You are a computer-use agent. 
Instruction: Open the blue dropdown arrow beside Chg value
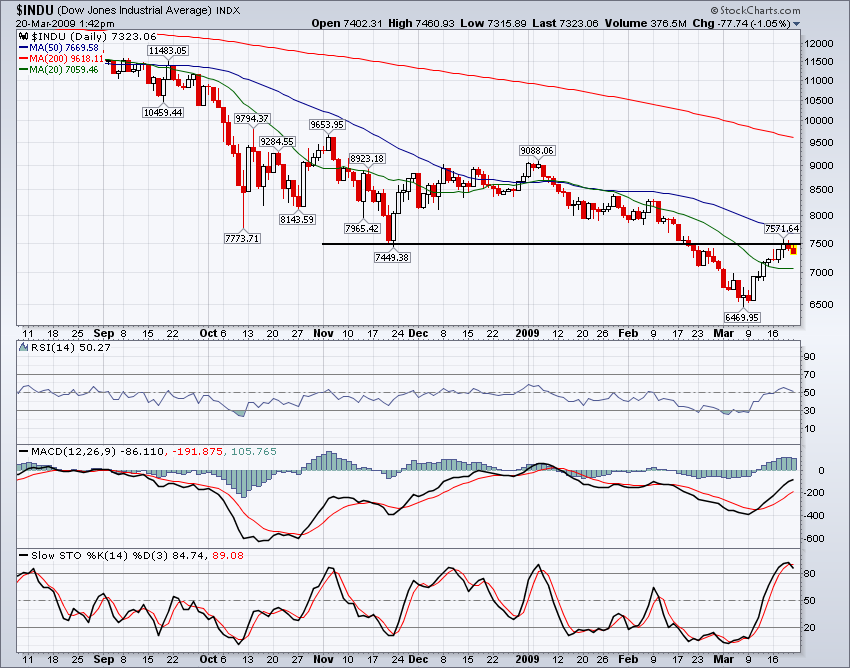[x=796, y=24]
